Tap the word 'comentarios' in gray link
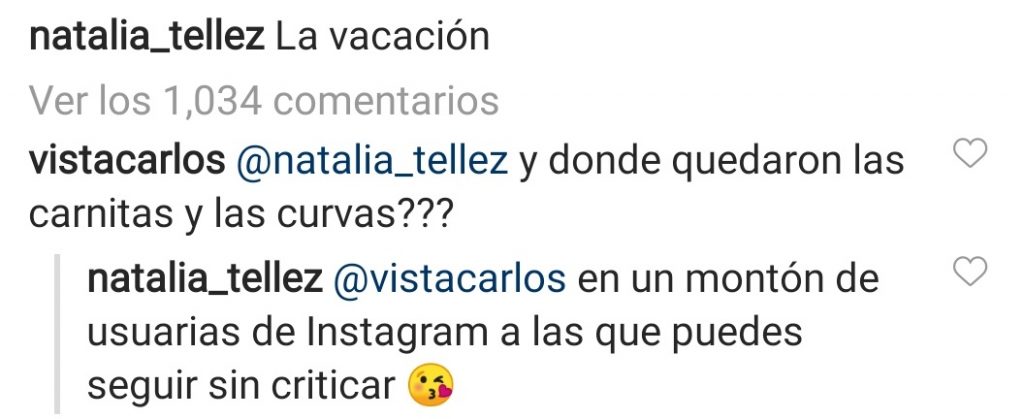1024x419 pixels. pos(386,101)
